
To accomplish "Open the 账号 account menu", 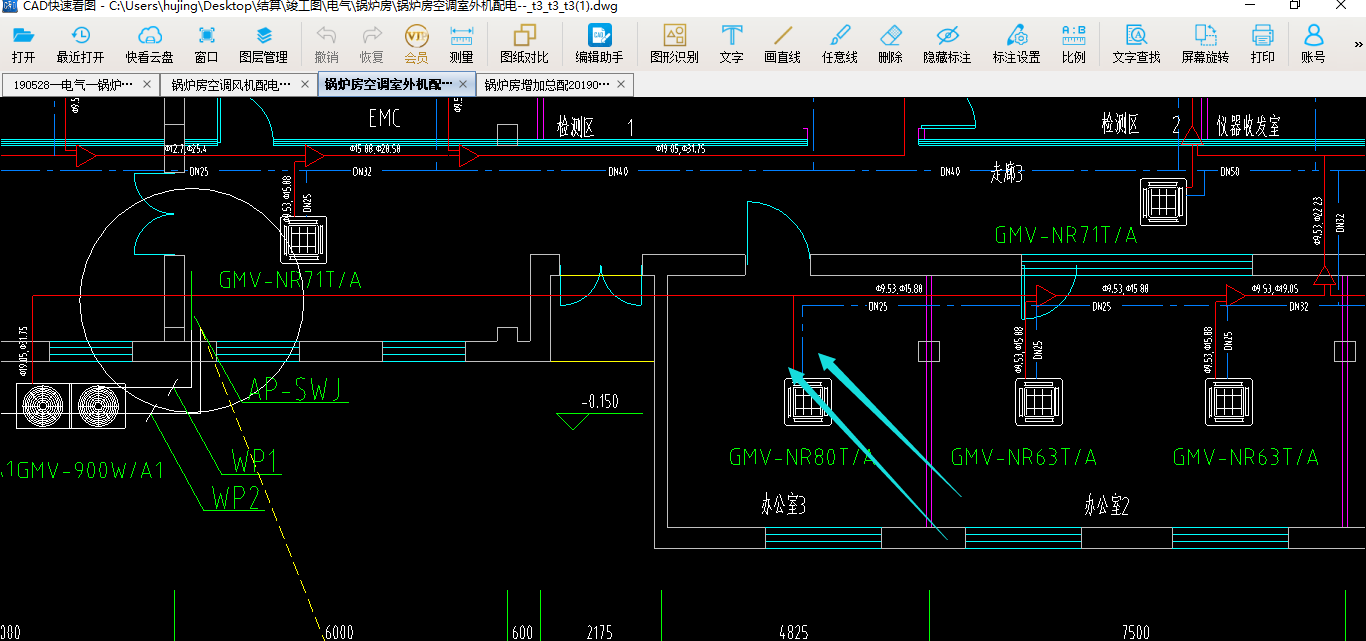I will (x=1313, y=45).
